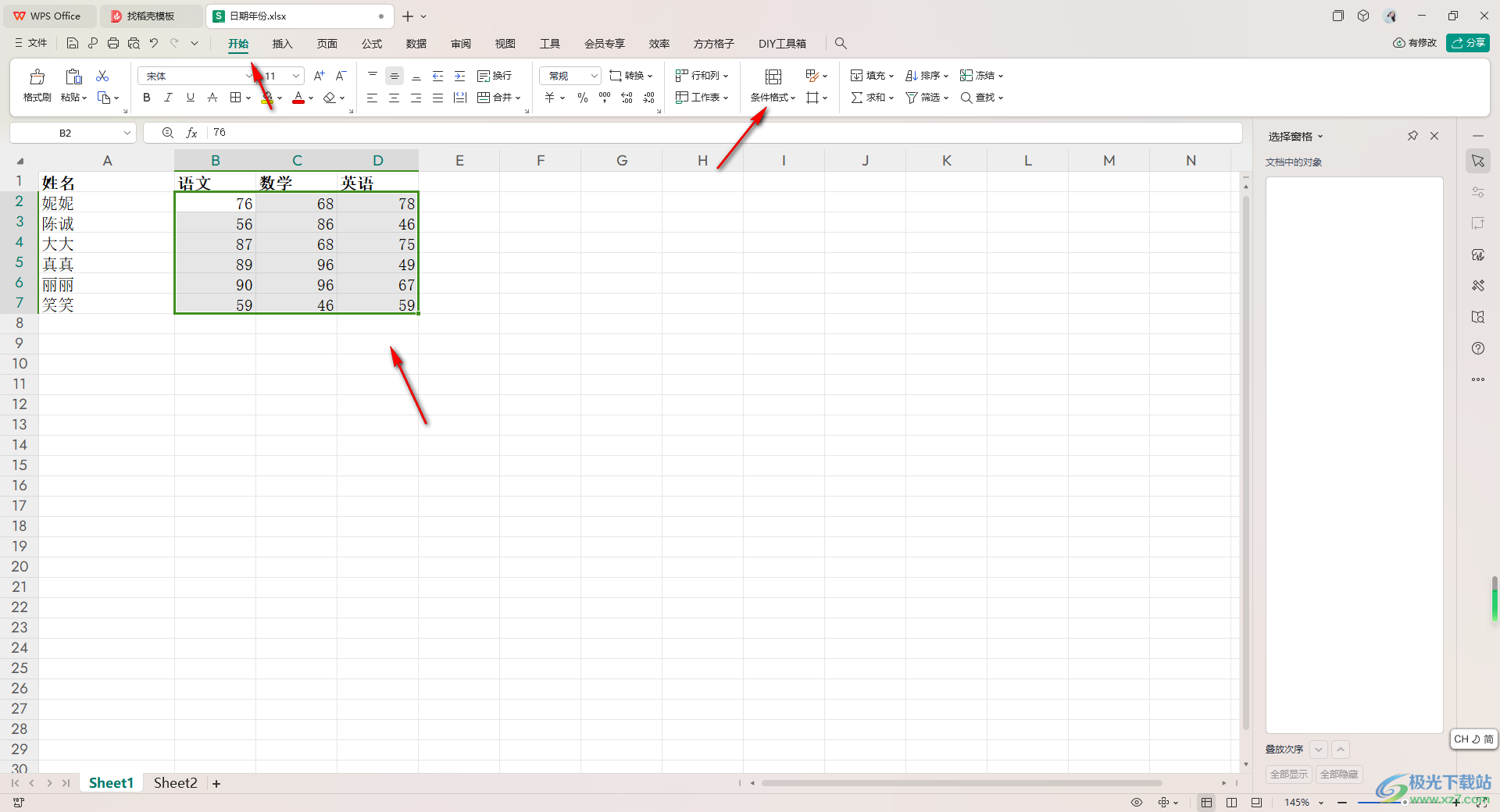Click the Format Painter (格式刷) icon
Viewport: 1500px width, 812px height.
(x=37, y=77)
